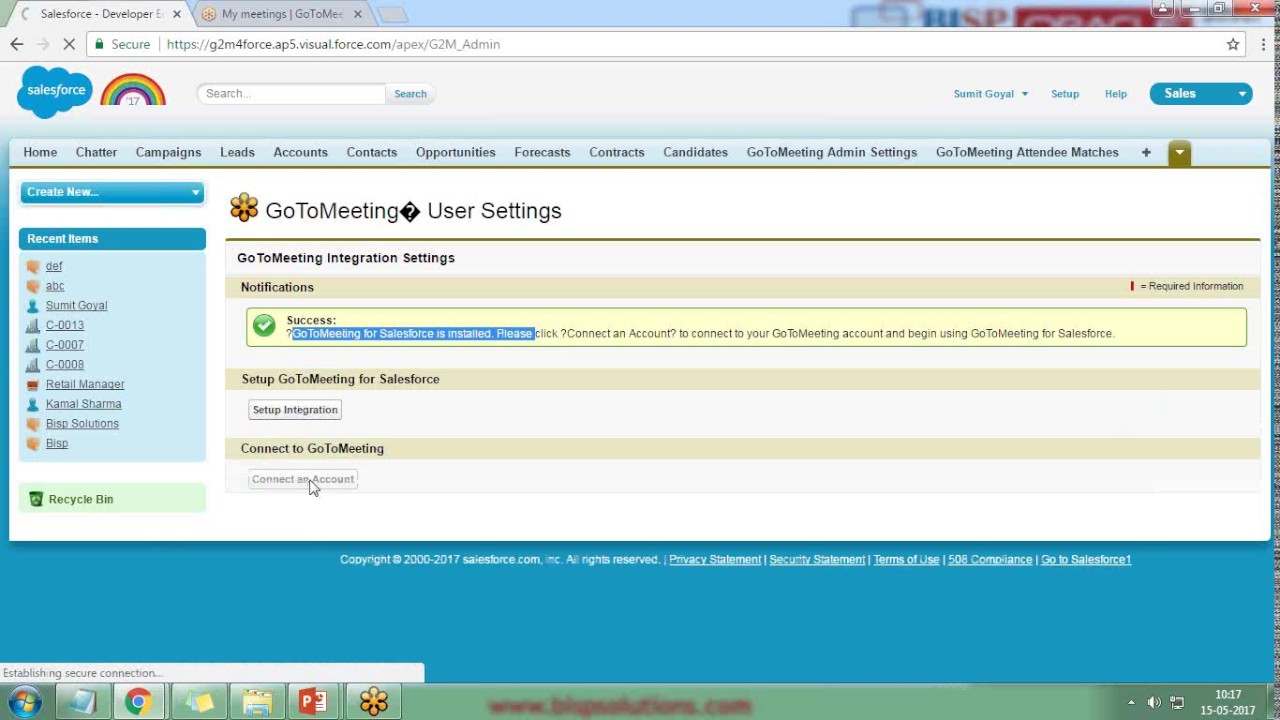Click the Setup Integration button

[295, 410]
